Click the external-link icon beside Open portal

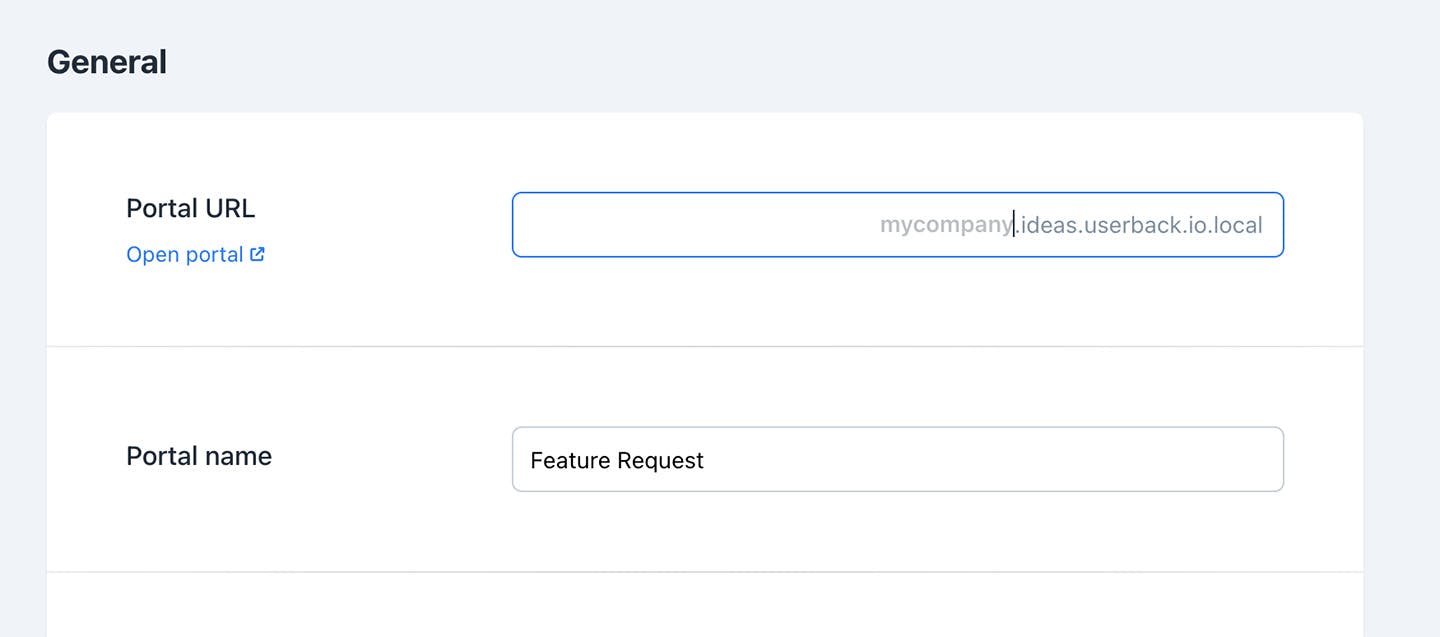pyautogui.click(x=257, y=254)
